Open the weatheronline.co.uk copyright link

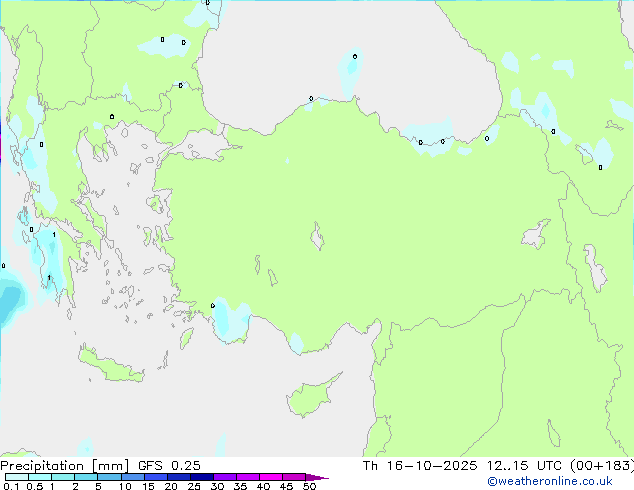[x=549, y=481]
